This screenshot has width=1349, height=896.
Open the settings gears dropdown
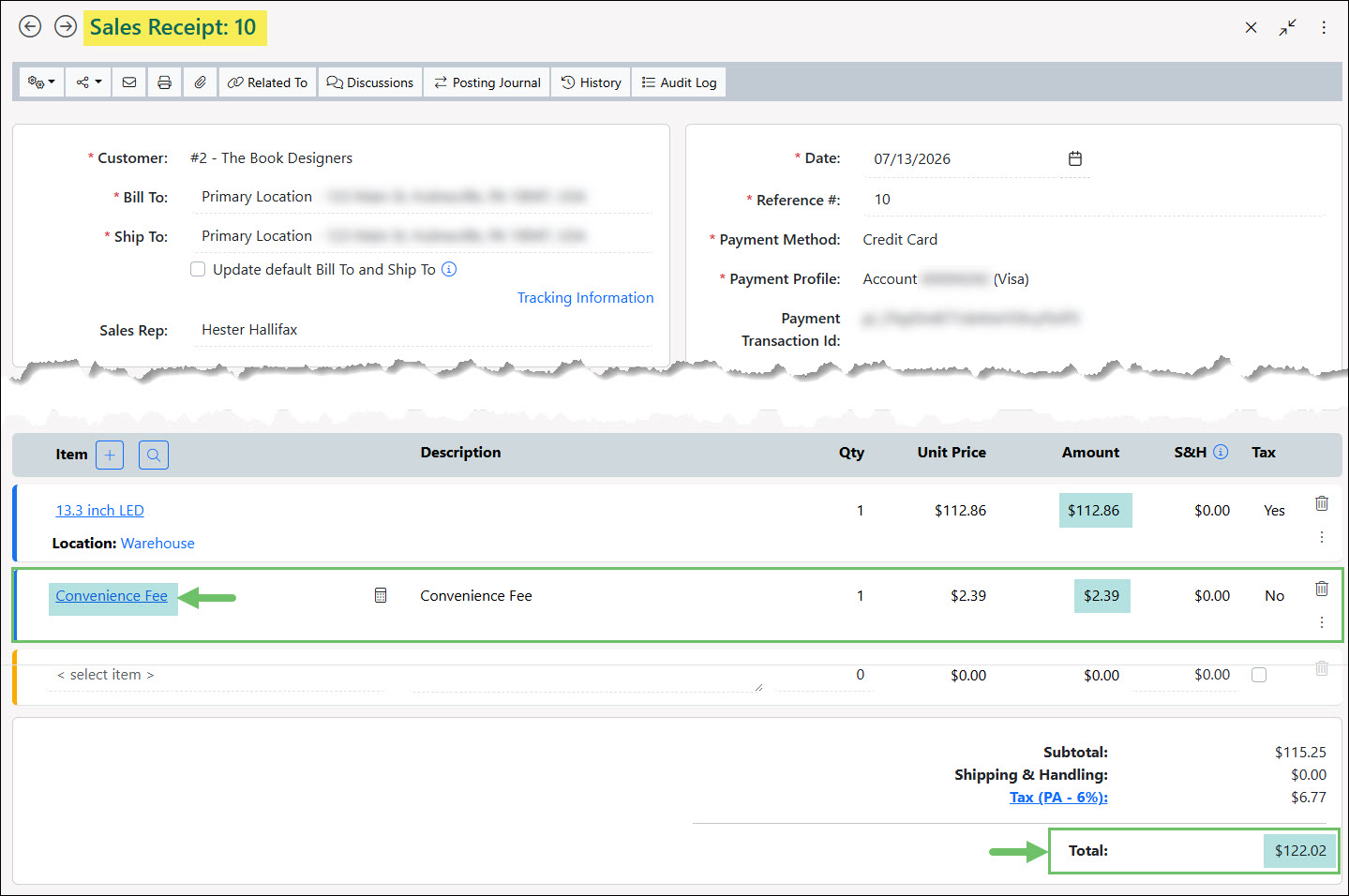(x=42, y=82)
